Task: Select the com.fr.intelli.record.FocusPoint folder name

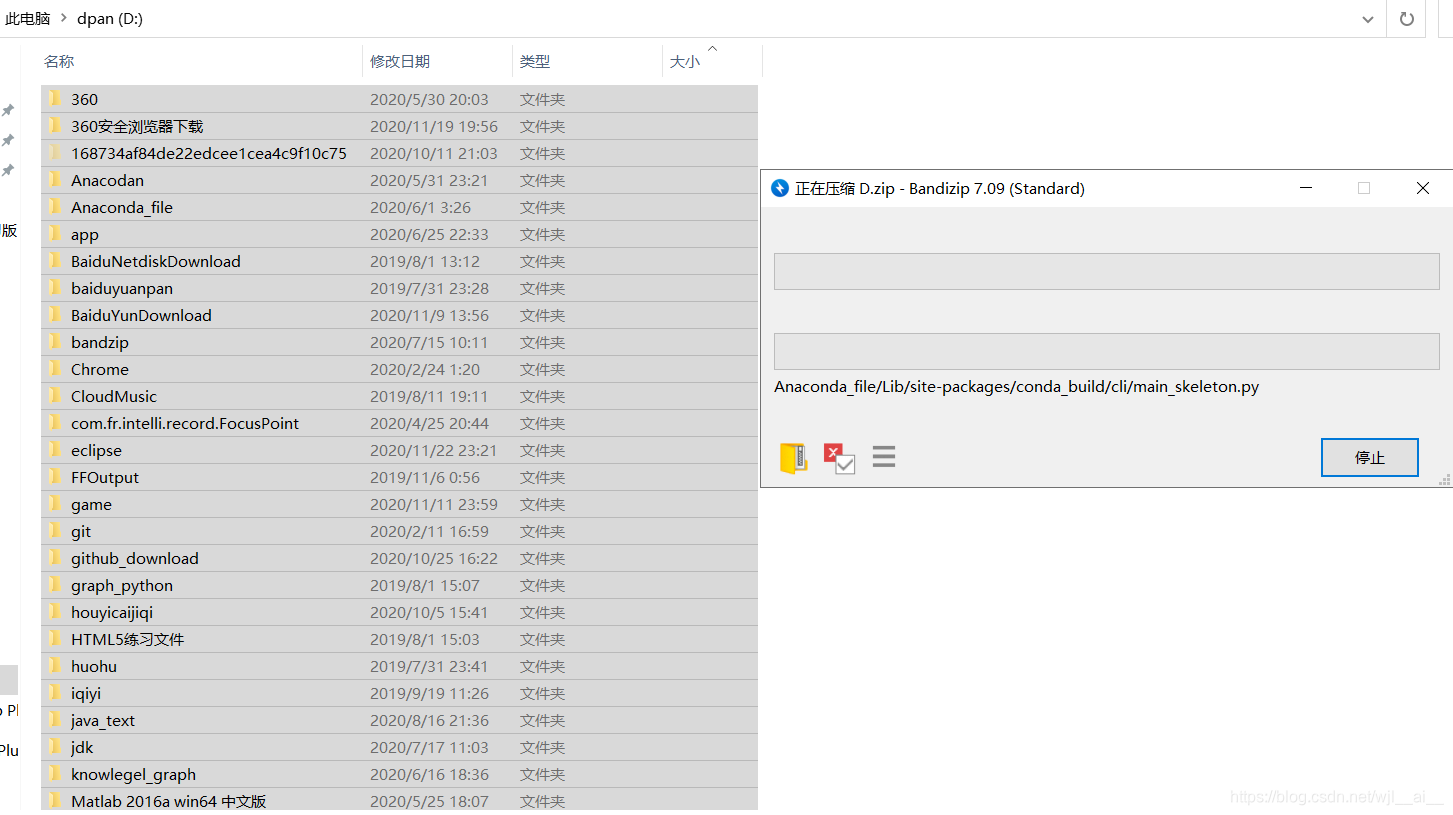Action: coord(185,423)
